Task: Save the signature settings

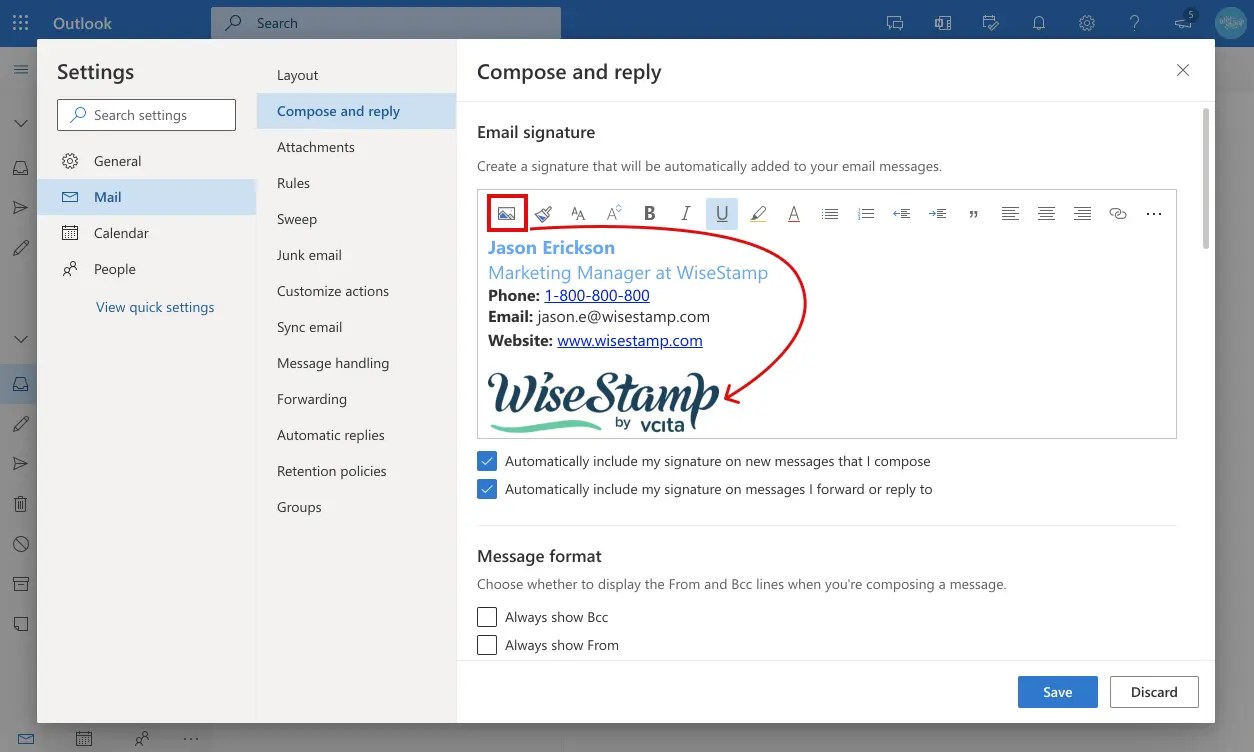Action: click(1057, 691)
